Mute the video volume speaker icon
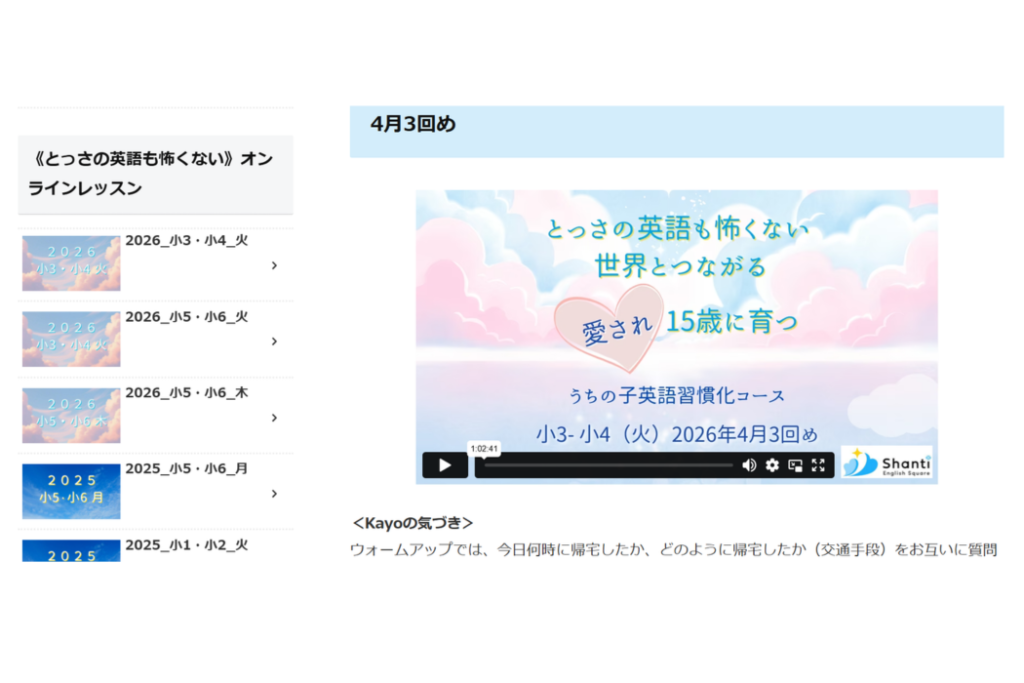This screenshot has width=1024, height=683. pyautogui.click(x=749, y=465)
